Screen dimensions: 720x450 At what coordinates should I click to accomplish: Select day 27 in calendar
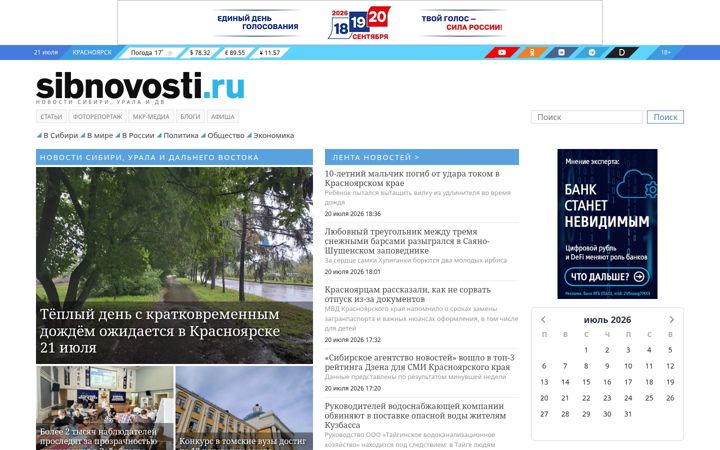click(x=544, y=414)
